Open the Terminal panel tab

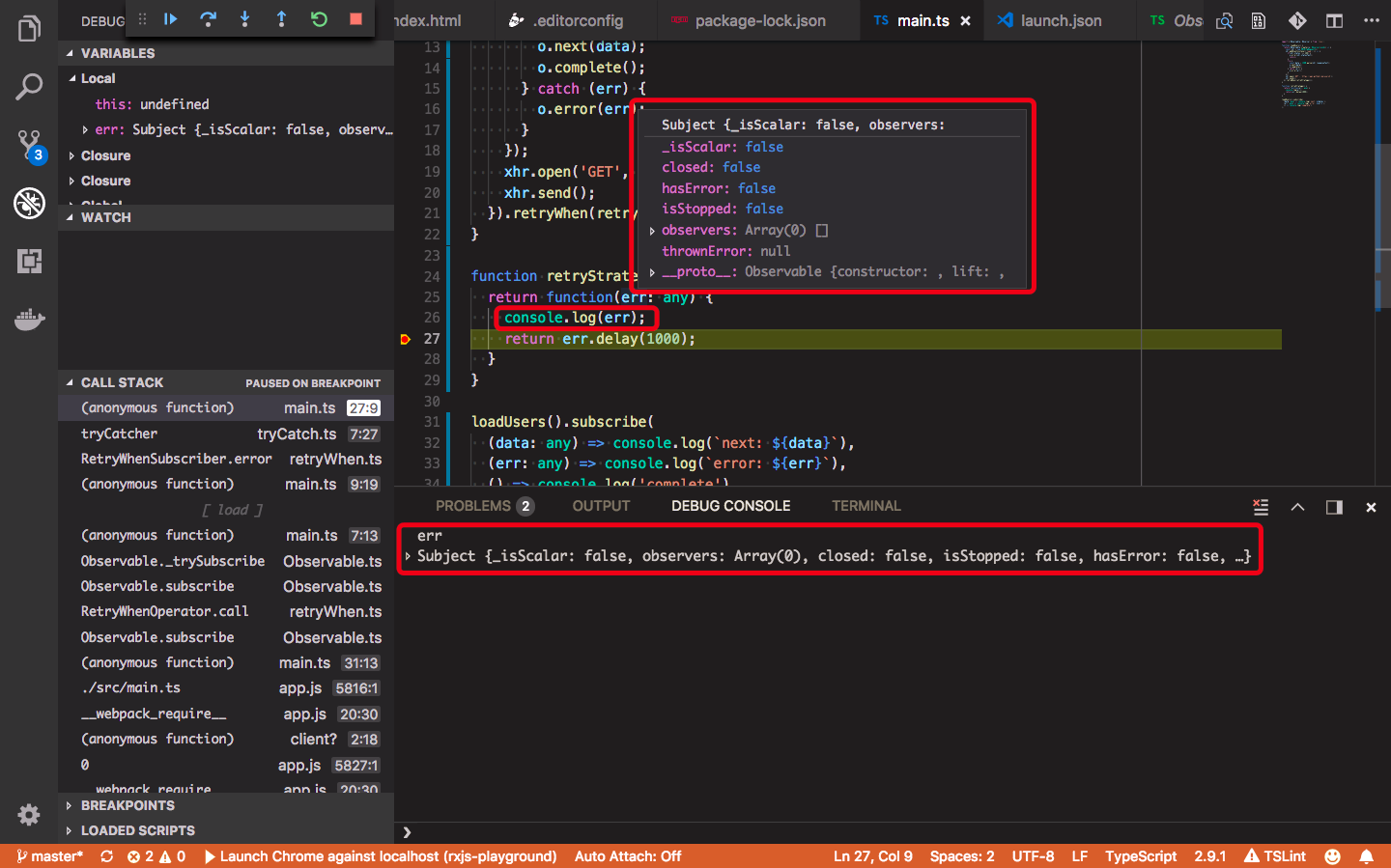(x=866, y=505)
